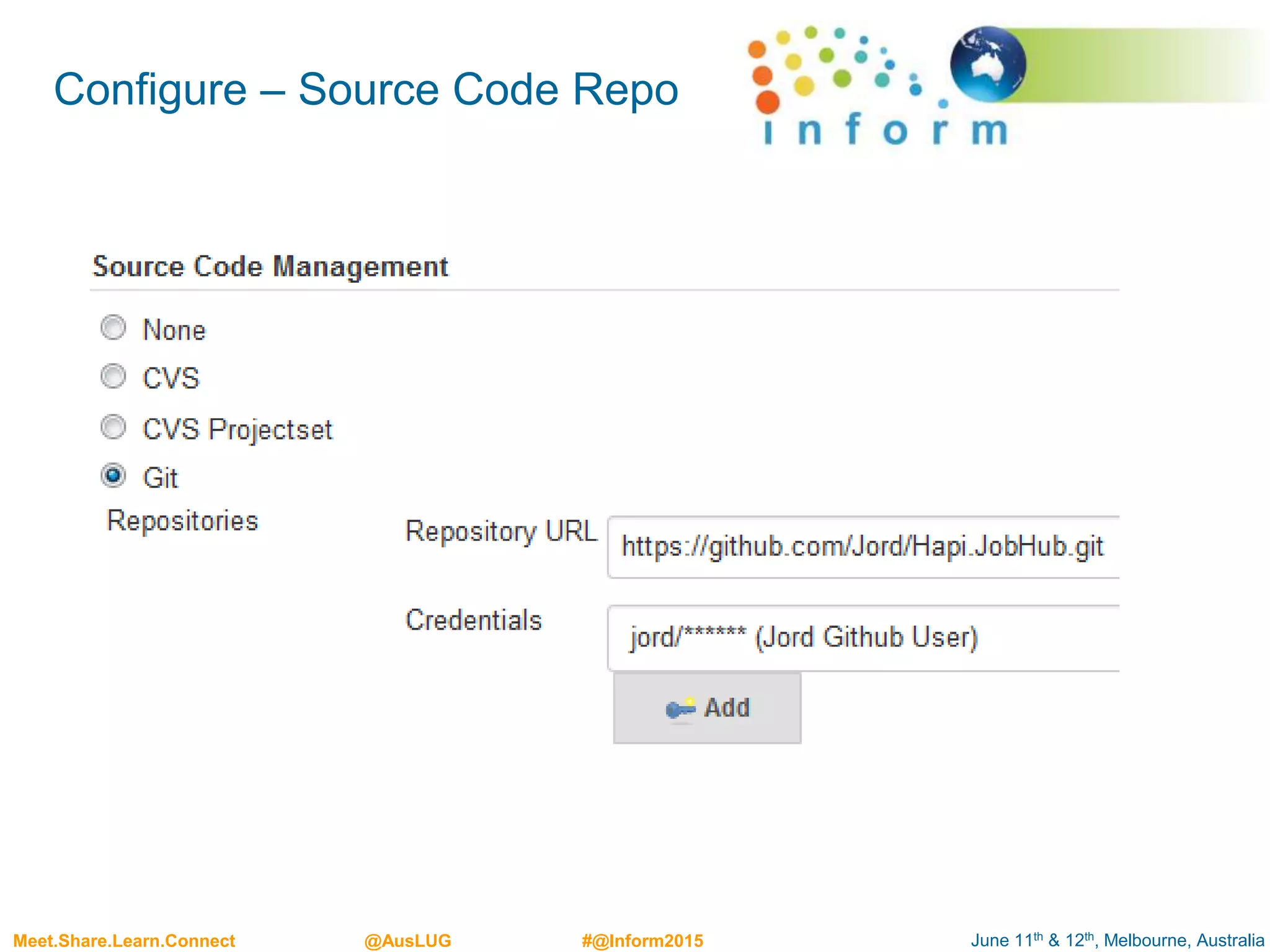This screenshot has width=1270, height=952.
Task: Click the @AusLUG footer handle
Action: (407, 940)
